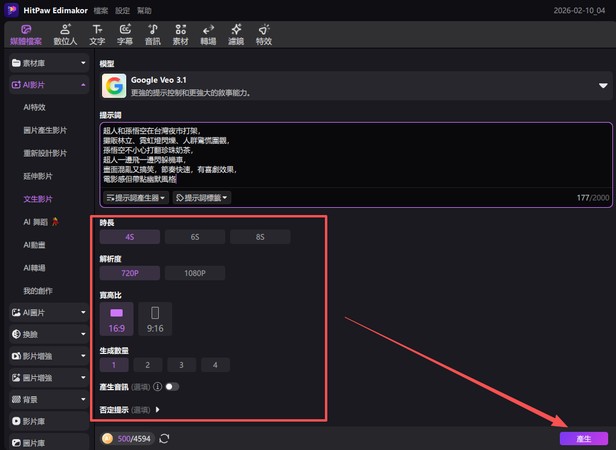Open the 幫助 help menu
616x450 pixels.
(x=144, y=11)
